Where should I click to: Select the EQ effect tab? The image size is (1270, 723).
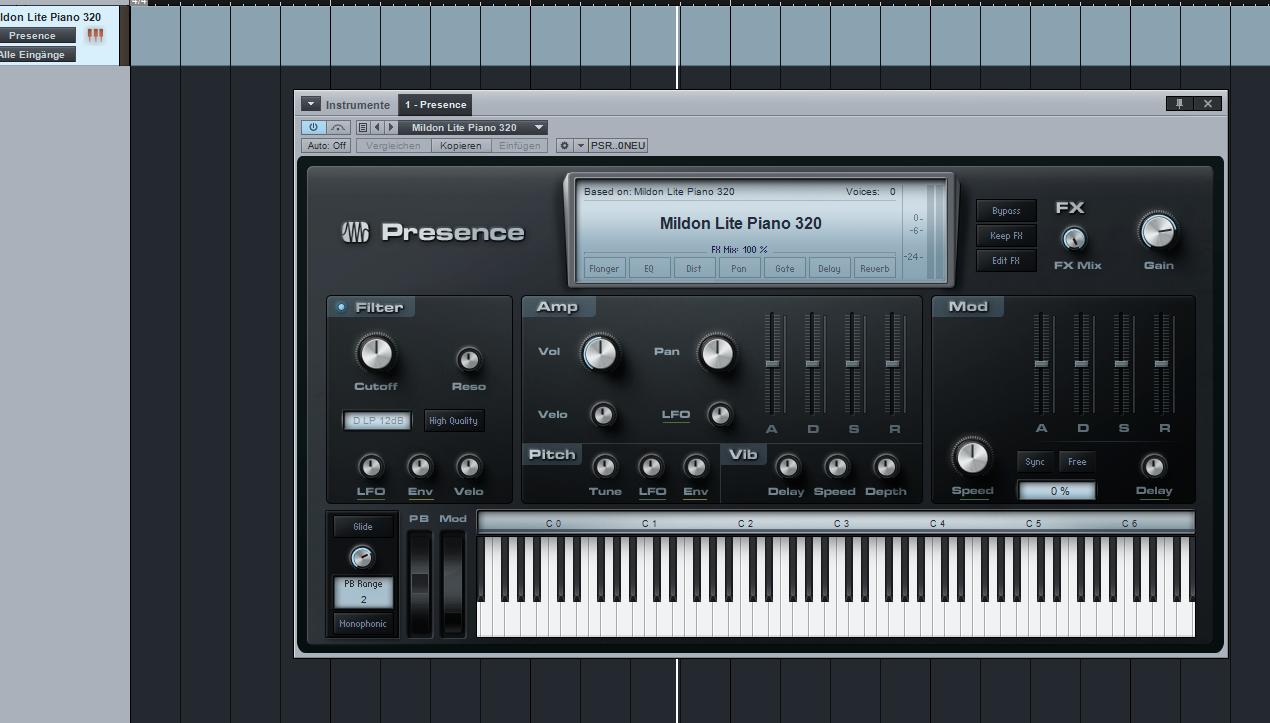[649, 268]
